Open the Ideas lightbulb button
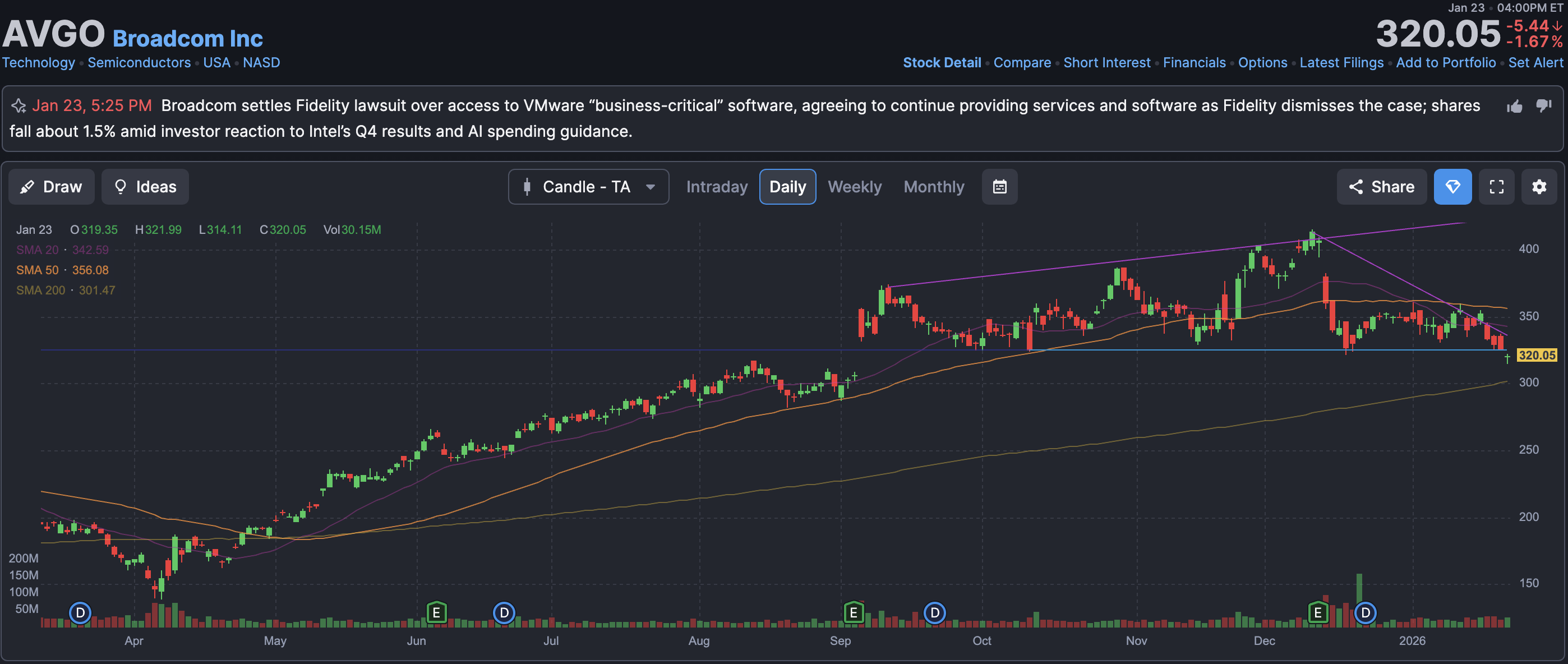1568x664 pixels. [x=145, y=187]
